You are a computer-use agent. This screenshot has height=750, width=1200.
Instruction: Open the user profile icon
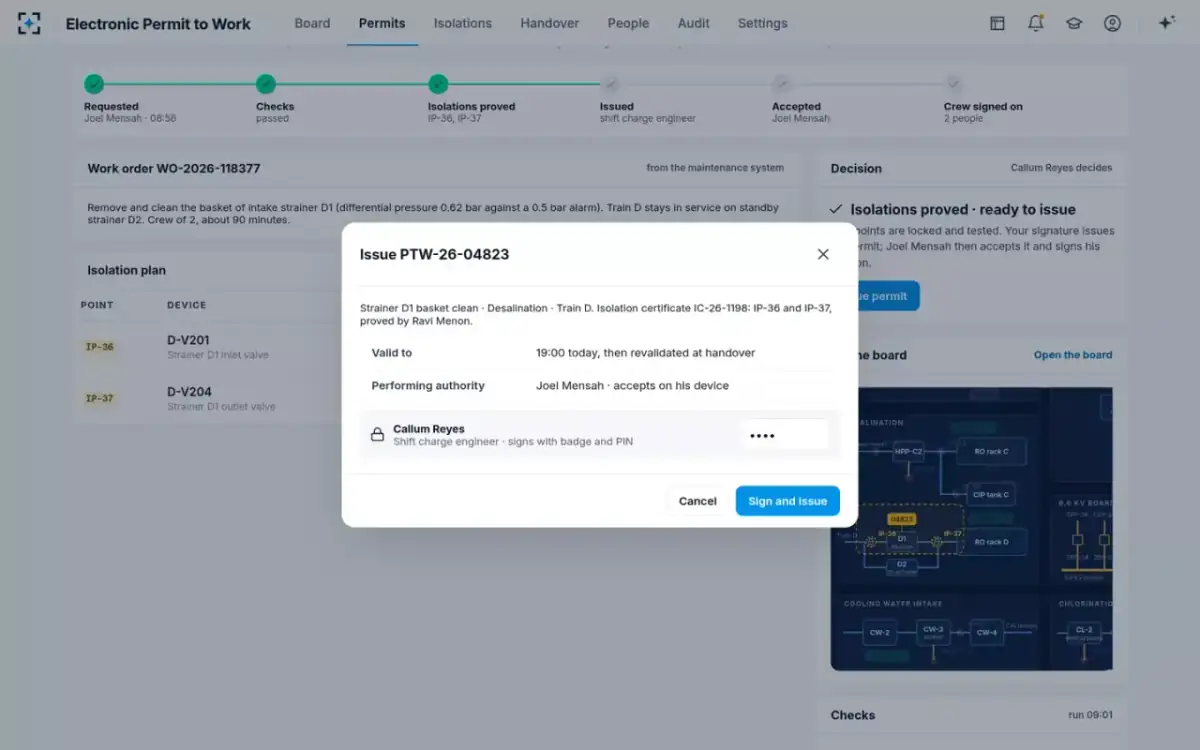click(x=1112, y=23)
